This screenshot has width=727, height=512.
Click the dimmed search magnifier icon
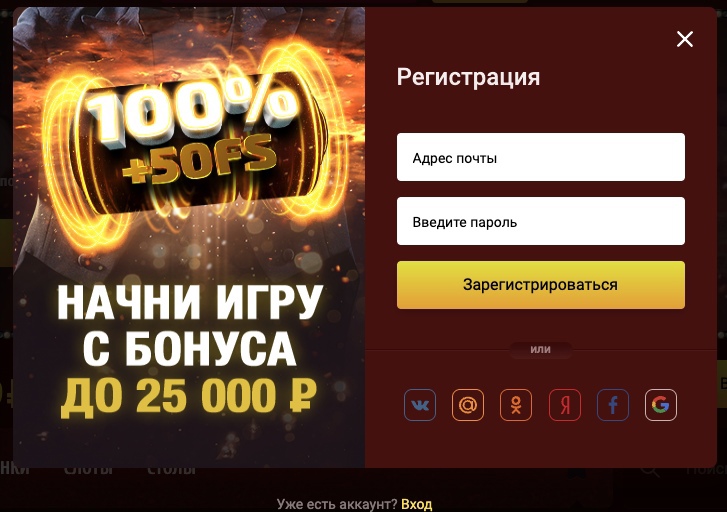(650, 470)
